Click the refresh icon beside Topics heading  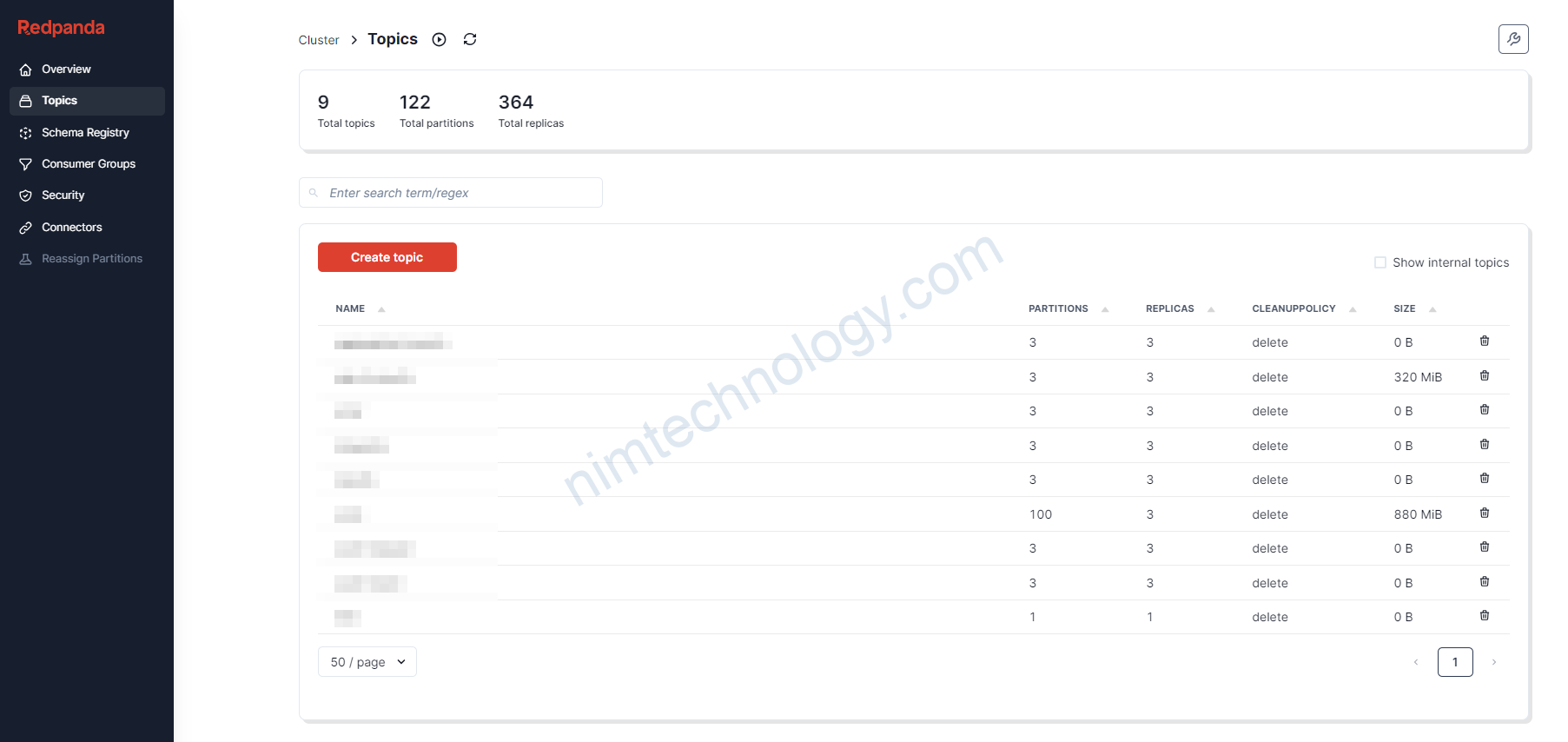pyautogui.click(x=470, y=39)
